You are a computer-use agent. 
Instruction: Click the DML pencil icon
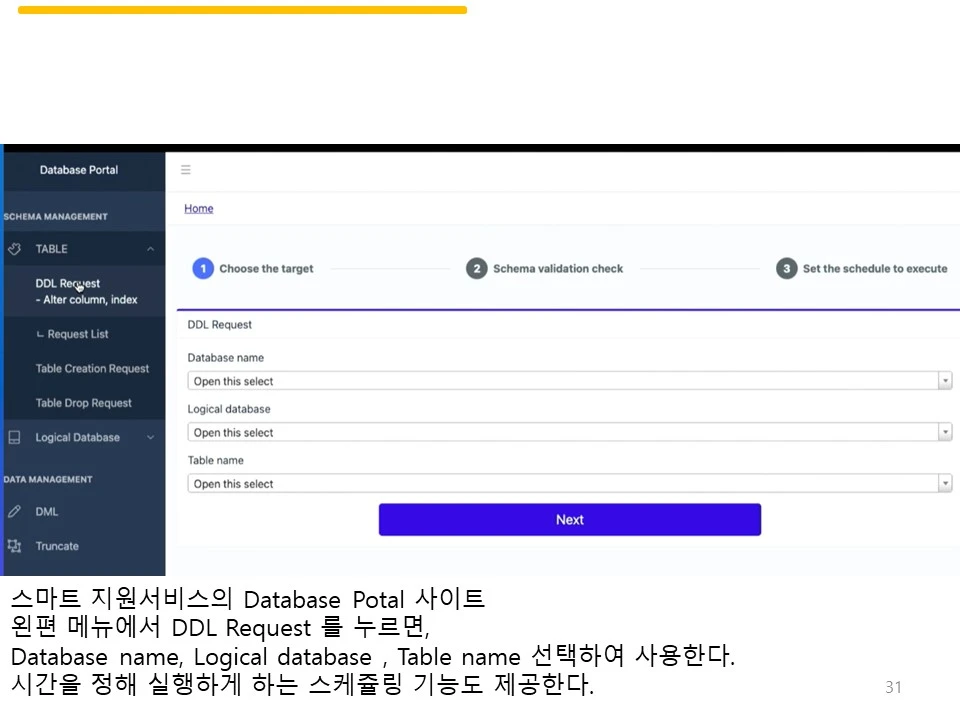pos(14,511)
